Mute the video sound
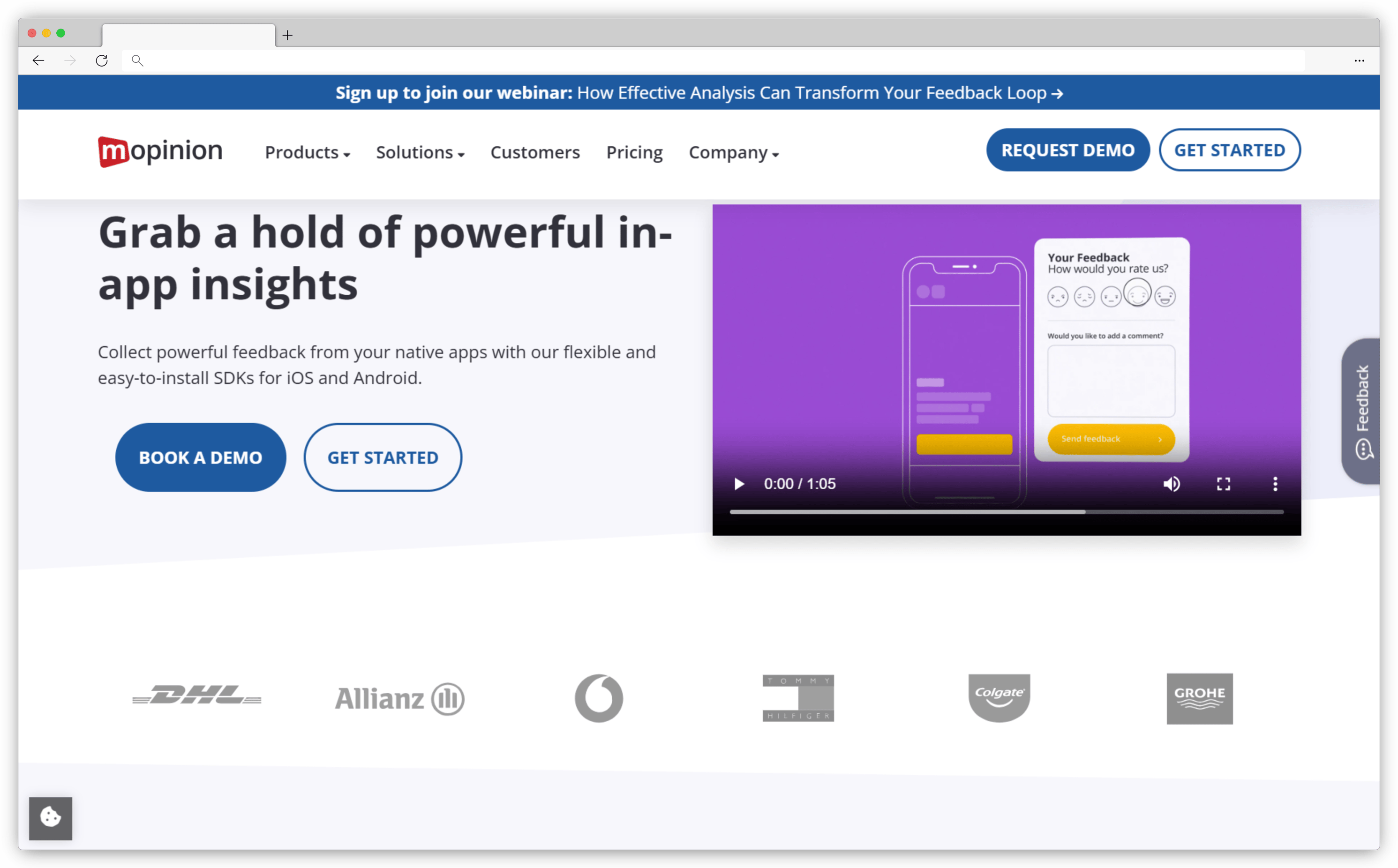The height and width of the screenshot is (868, 1398). pyautogui.click(x=1172, y=483)
